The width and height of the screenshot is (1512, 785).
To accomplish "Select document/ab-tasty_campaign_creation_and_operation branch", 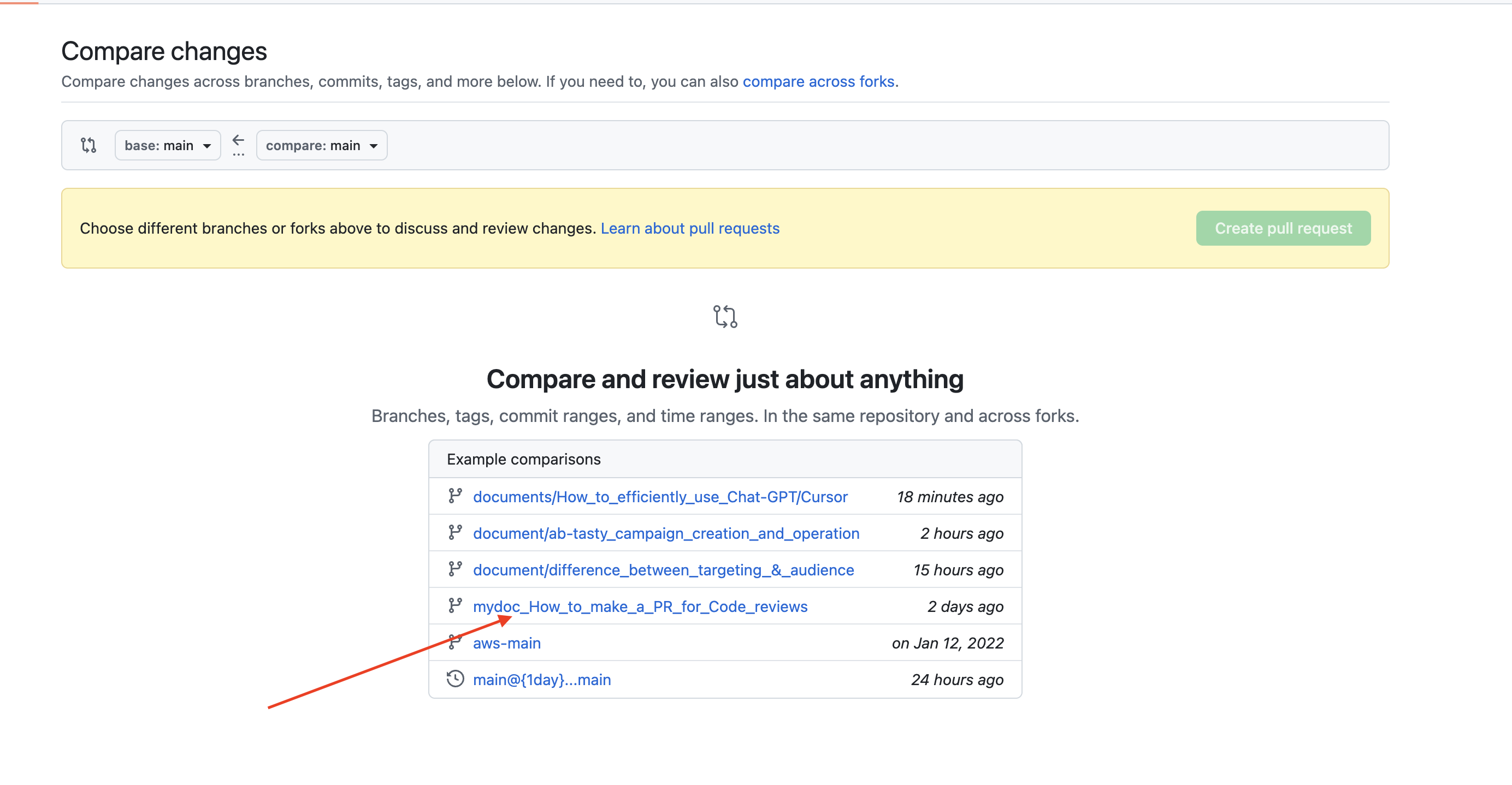I will pos(666,533).
